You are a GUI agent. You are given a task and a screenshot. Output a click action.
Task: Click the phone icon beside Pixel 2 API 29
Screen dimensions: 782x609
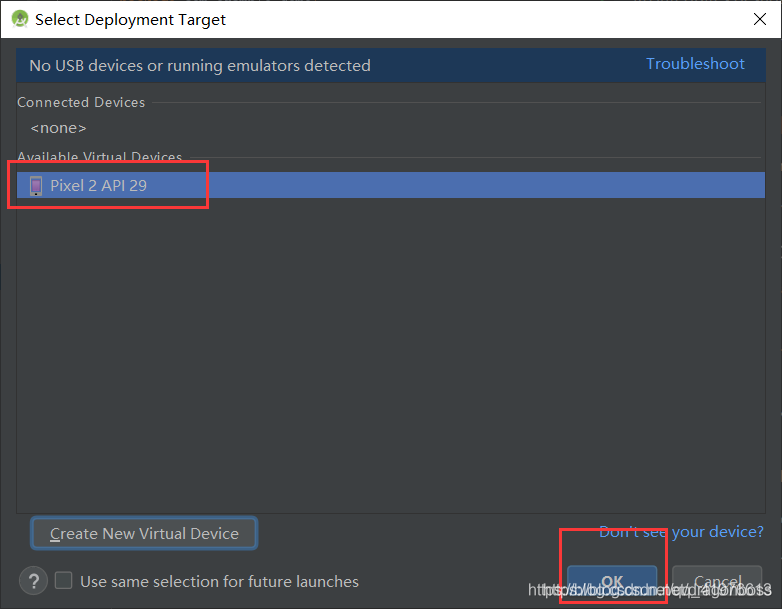tap(36, 186)
